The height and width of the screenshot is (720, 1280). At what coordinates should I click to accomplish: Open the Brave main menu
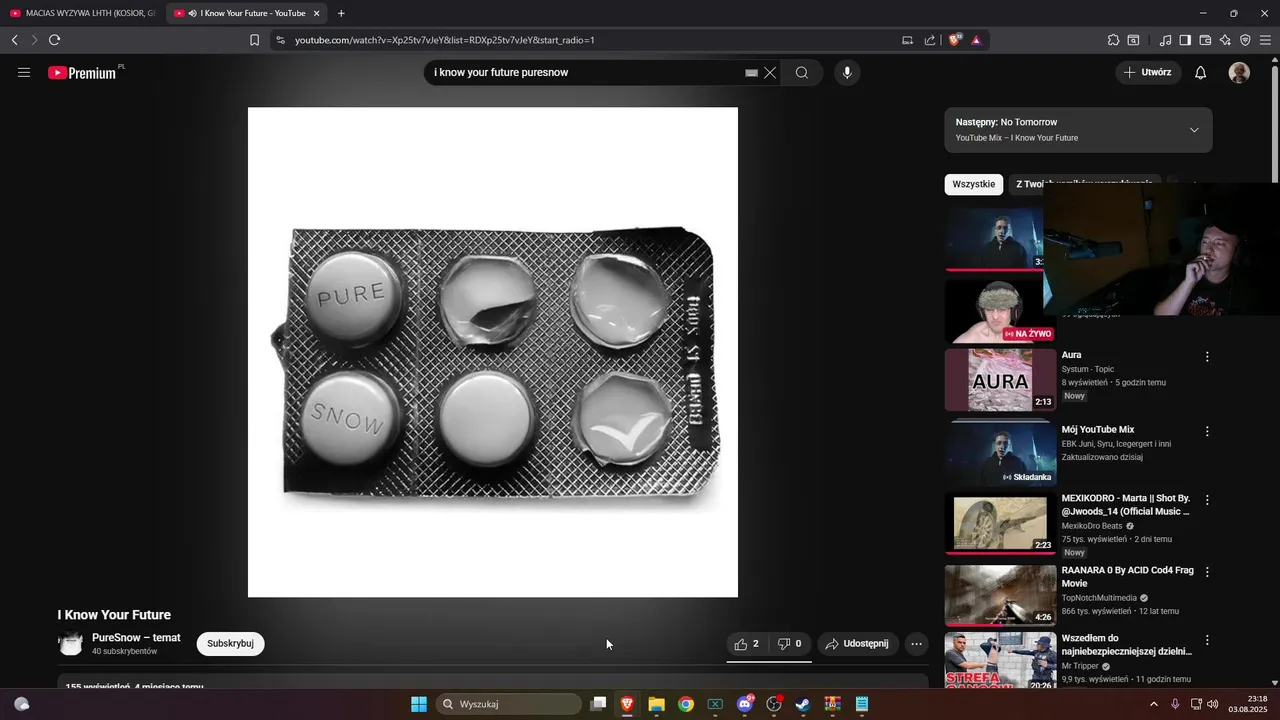point(1266,40)
